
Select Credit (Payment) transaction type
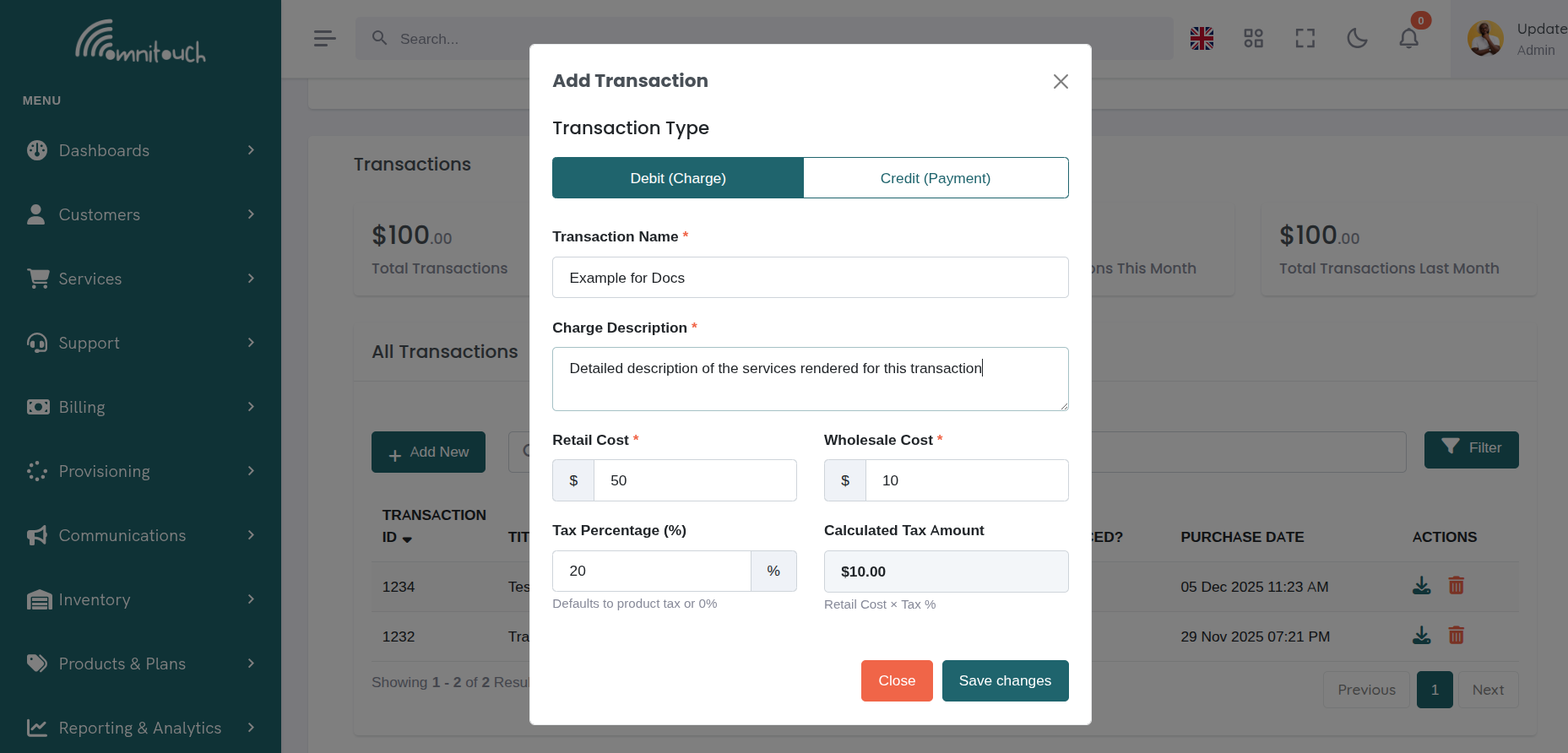point(935,178)
